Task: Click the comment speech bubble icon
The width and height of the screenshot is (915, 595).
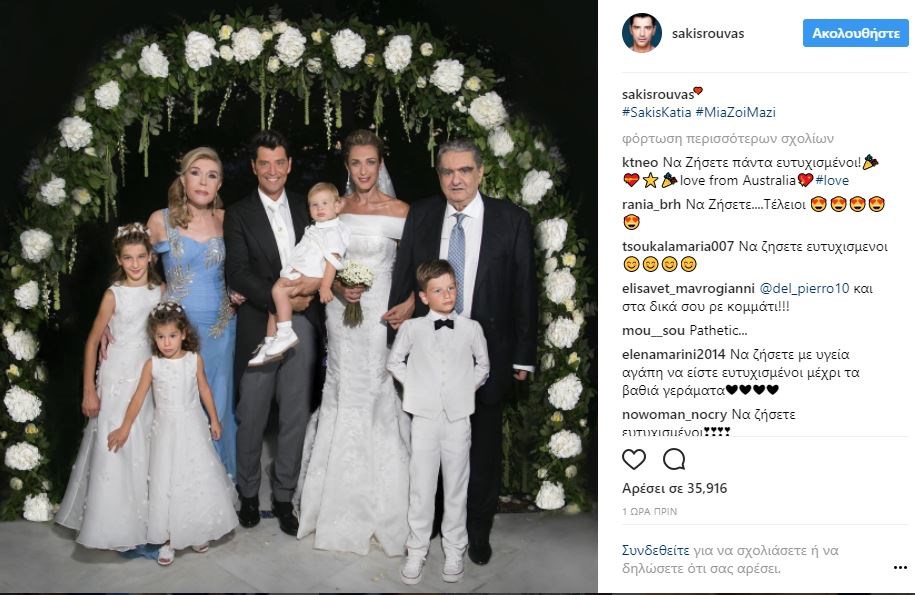Action: 674,460
